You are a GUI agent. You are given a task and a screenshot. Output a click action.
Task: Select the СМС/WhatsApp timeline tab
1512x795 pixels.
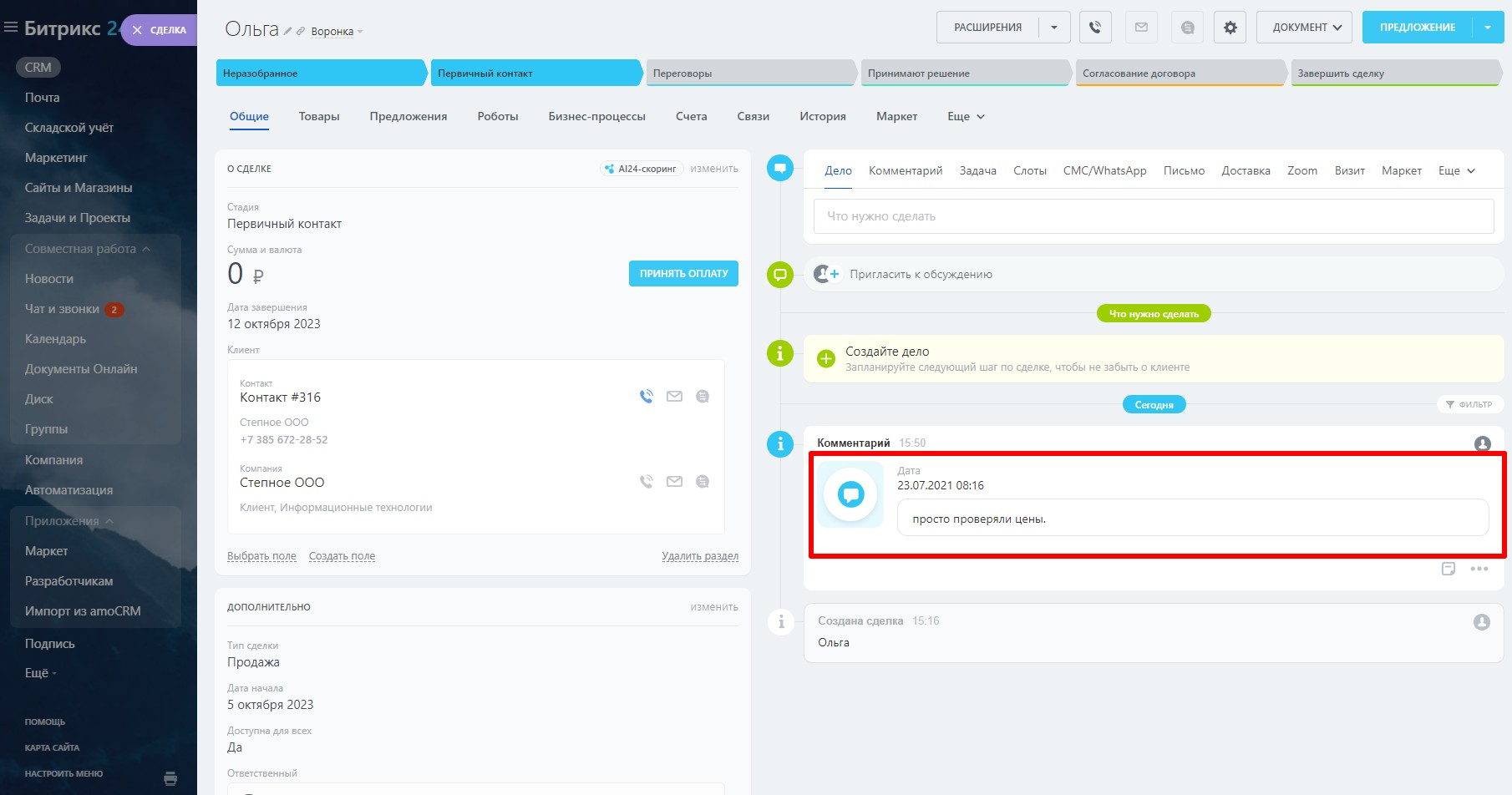pyautogui.click(x=1104, y=171)
